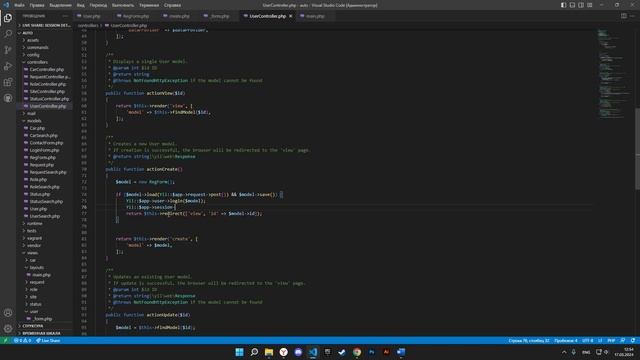Image resolution: width=640 pixels, height=360 pixels.
Task: Open taskbar Search
Action: tap(254, 352)
